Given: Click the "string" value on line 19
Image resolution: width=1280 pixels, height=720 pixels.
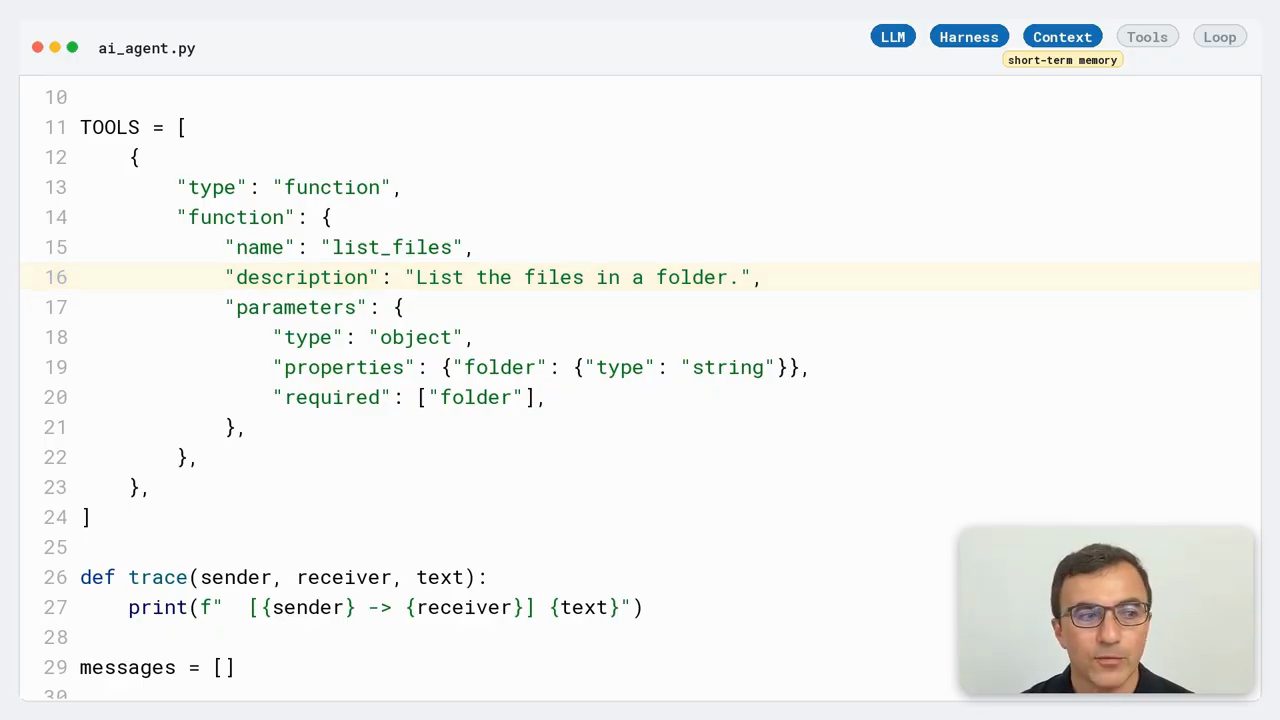Looking at the screenshot, I should coord(728,367).
